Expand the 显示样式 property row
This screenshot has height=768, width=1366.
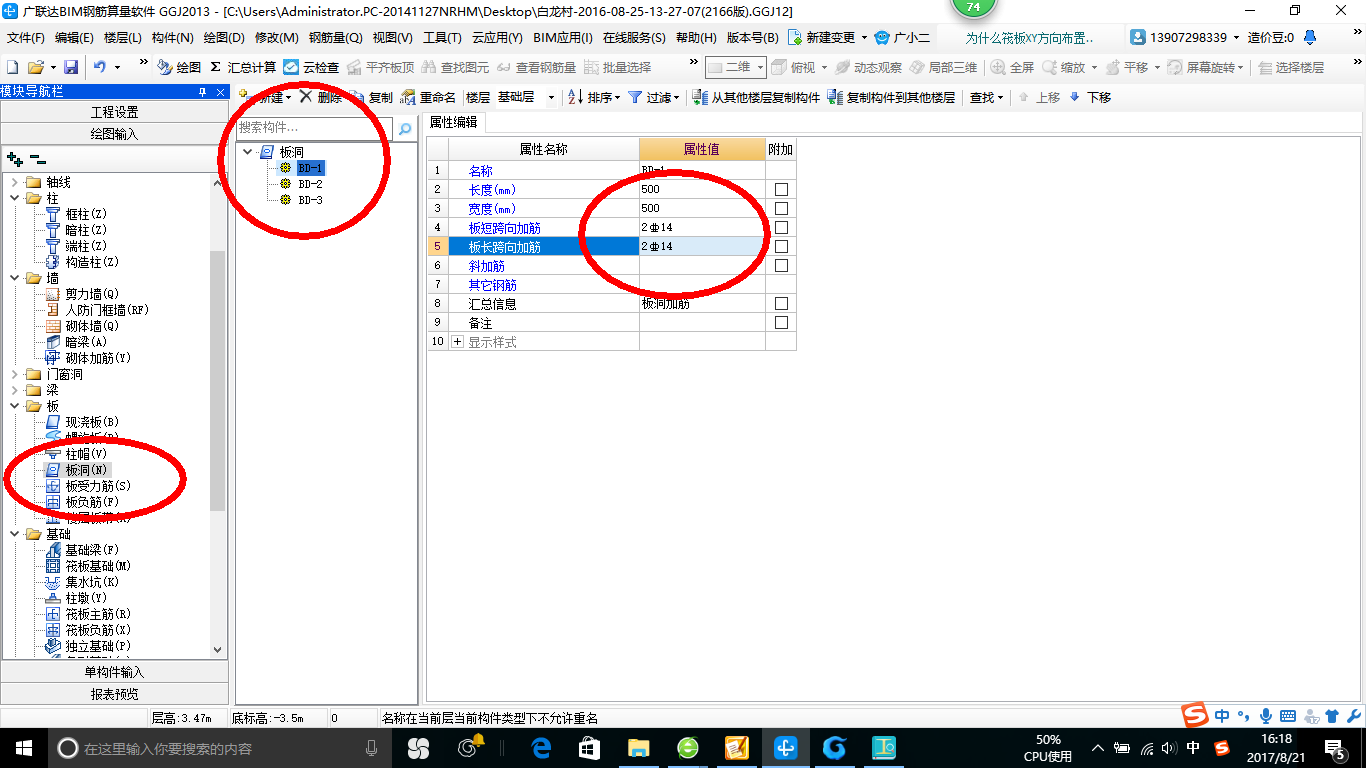coord(458,342)
